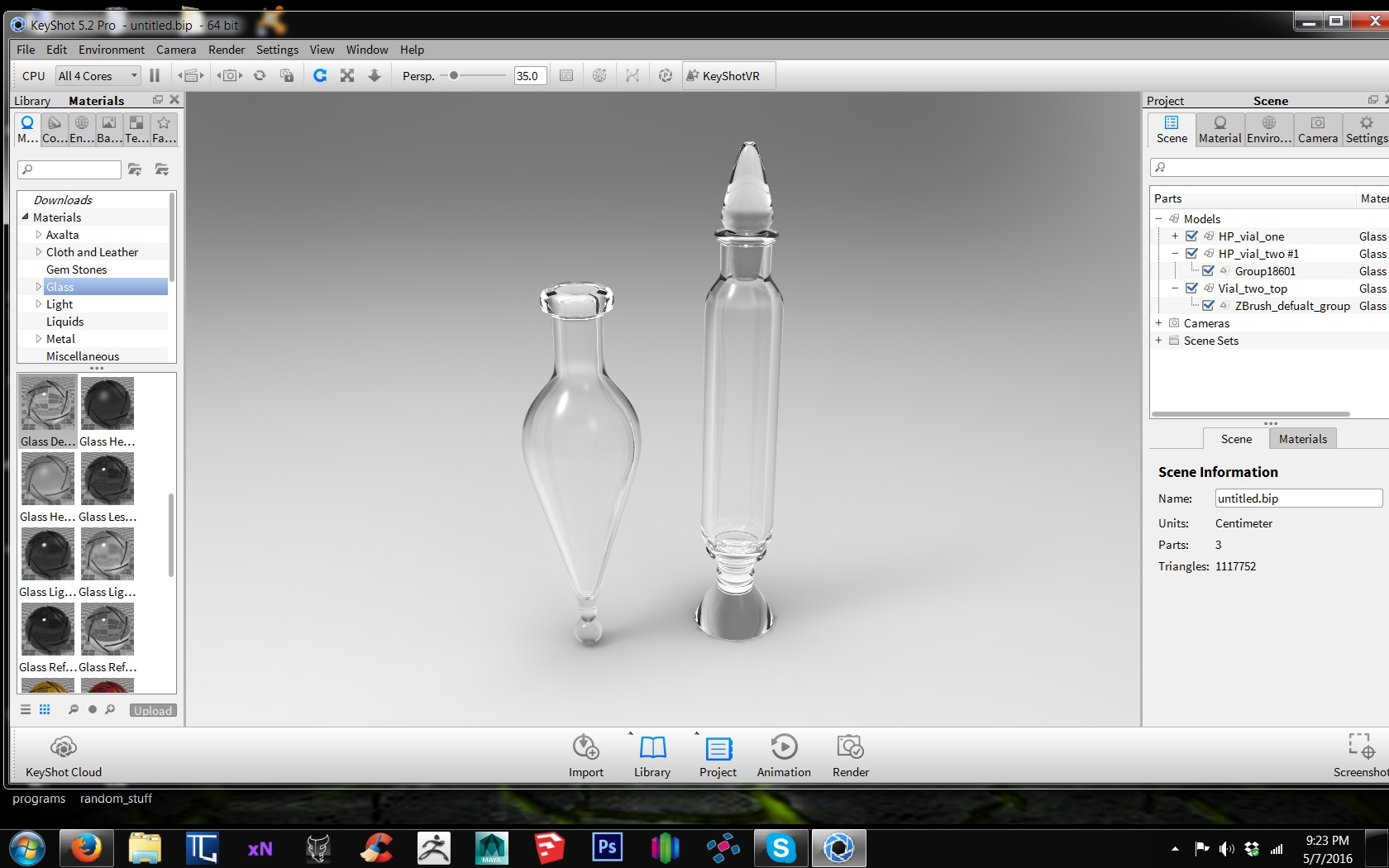Open KeyShot Cloud
The image size is (1389, 868).
(64, 756)
